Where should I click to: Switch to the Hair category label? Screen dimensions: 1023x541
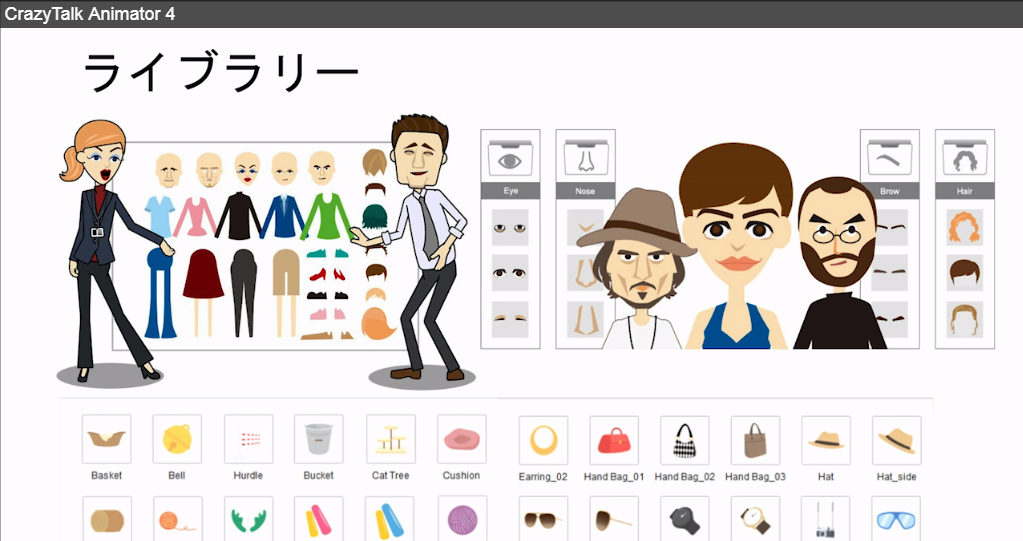pos(965,191)
